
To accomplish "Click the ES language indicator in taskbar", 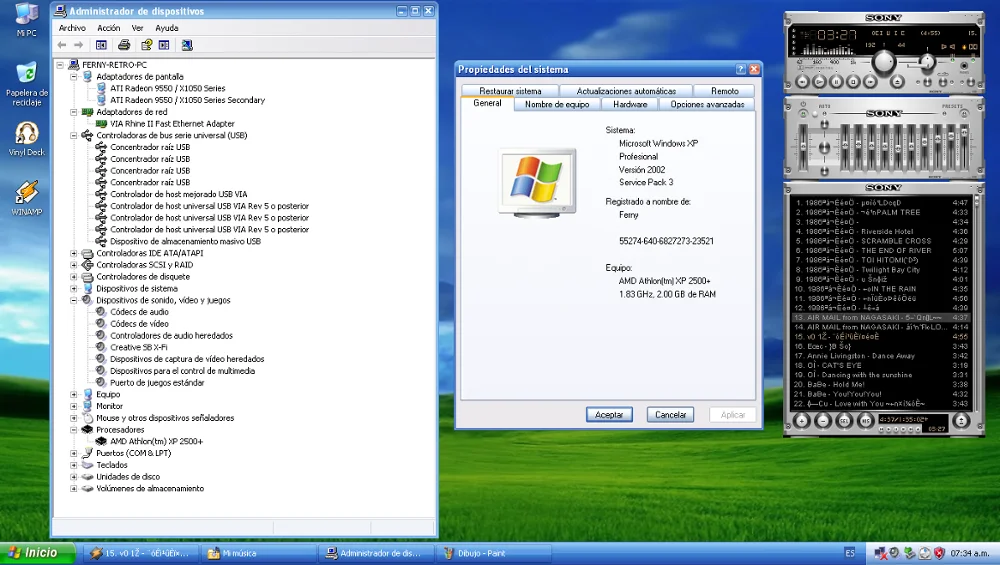I will tap(849, 553).
